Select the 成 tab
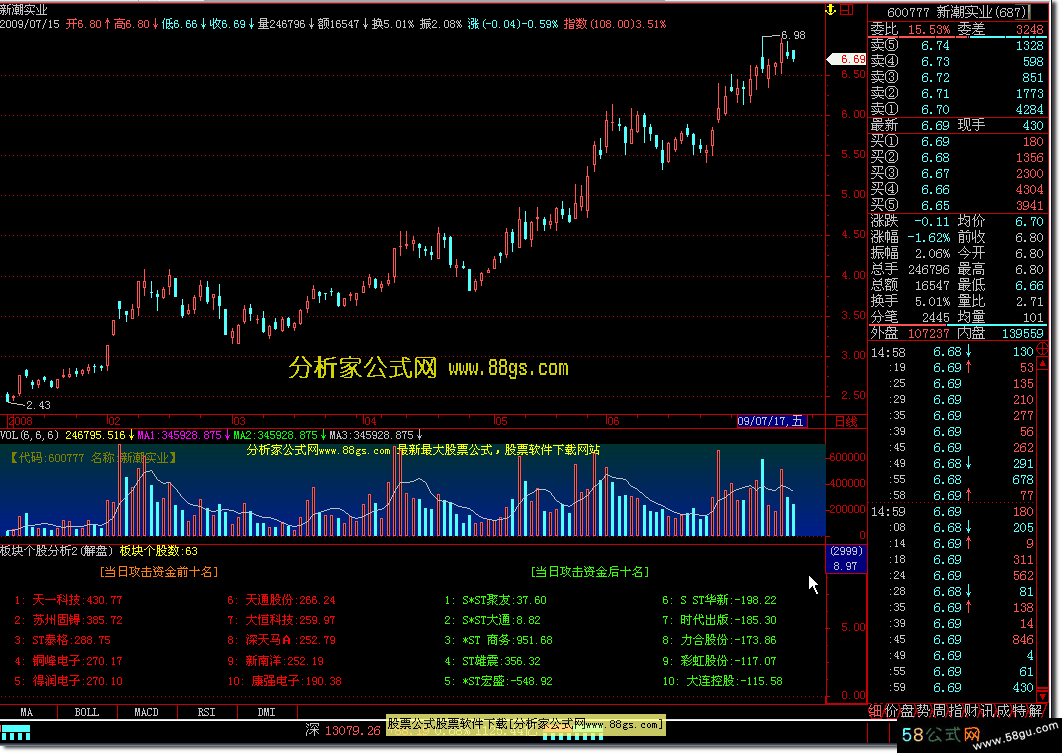The image size is (1062, 753). pos(1002,710)
